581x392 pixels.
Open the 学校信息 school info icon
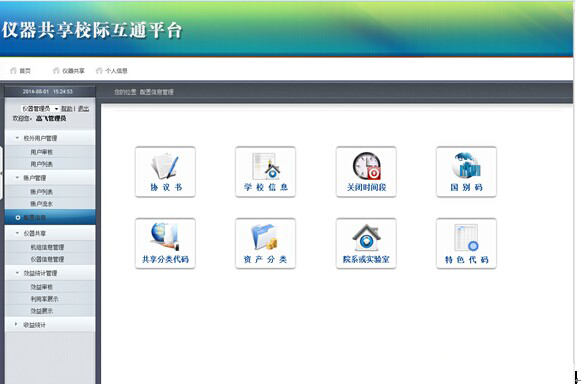click(x=265, y=172)
